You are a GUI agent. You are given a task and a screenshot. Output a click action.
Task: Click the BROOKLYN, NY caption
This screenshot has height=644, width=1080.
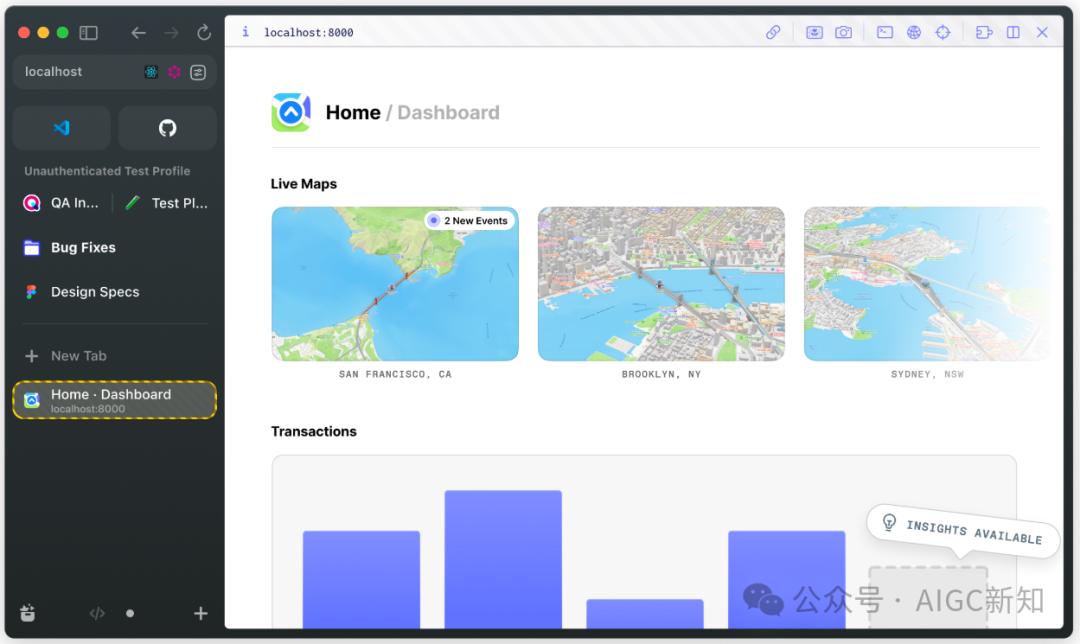[661, 374]
